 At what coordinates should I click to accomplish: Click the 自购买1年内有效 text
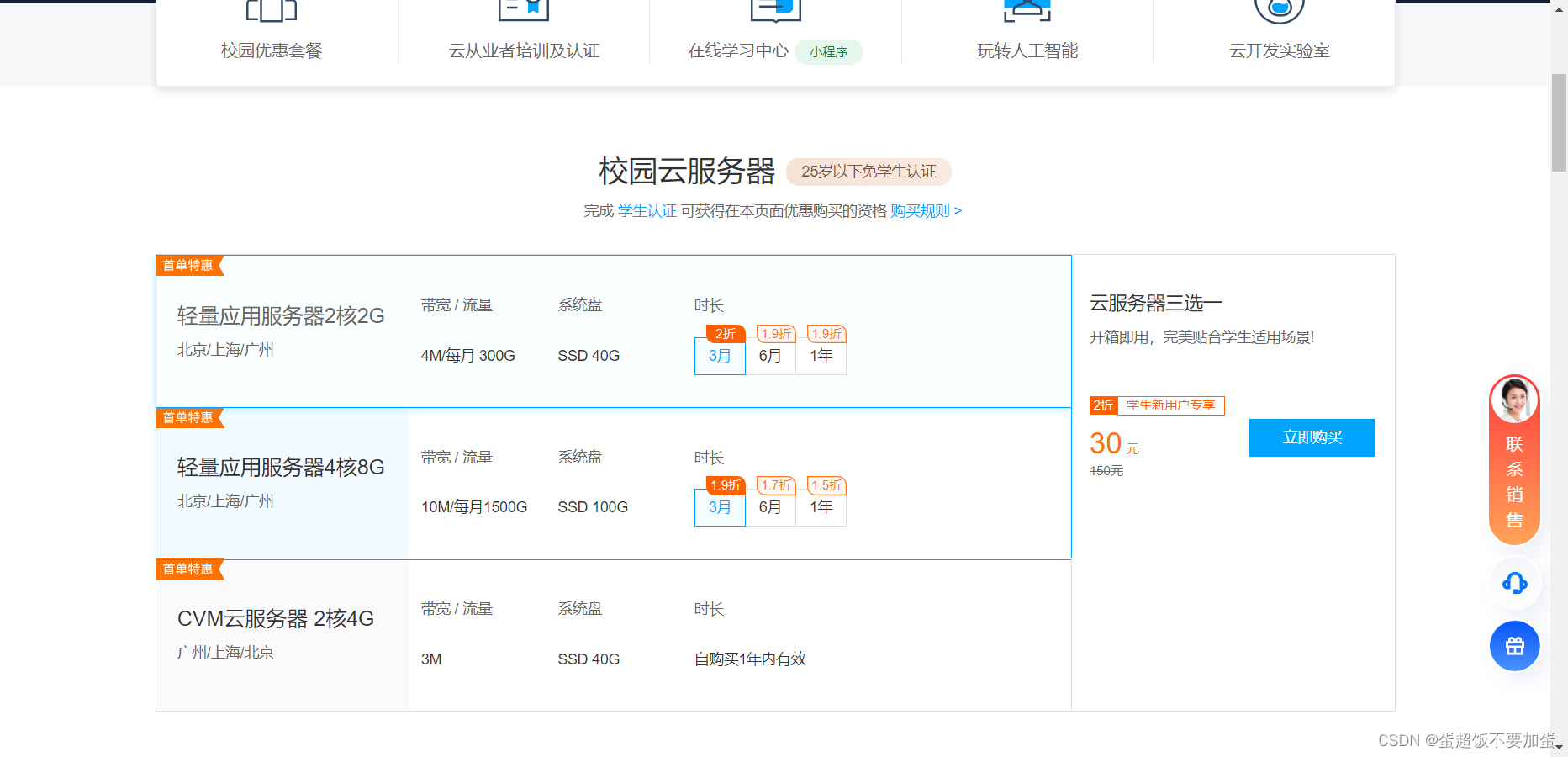tap(750, 659)
